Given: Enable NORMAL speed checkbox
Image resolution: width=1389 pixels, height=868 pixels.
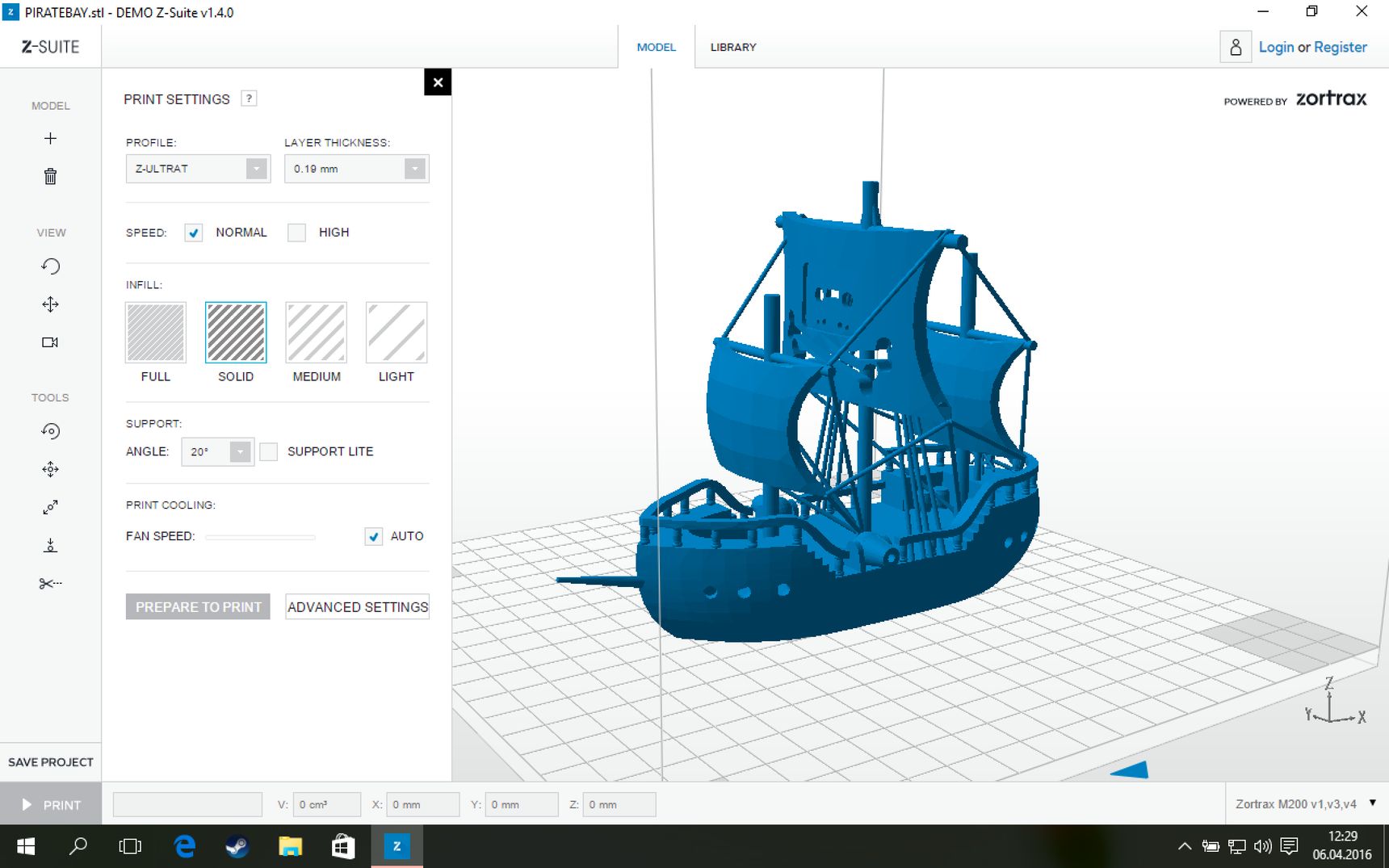Looking at the screenshot, I should [x=193, y=233].
